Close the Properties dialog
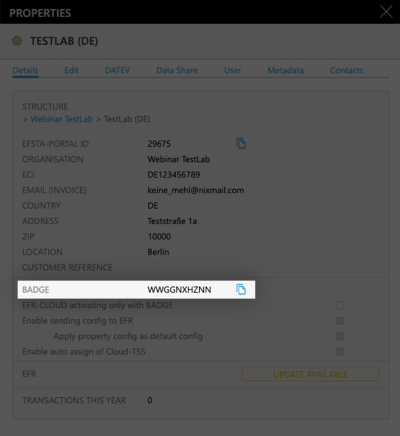Image resolution: width=400 pixels, height=436 pixels. pyautogui.click(x=386, y=12)
